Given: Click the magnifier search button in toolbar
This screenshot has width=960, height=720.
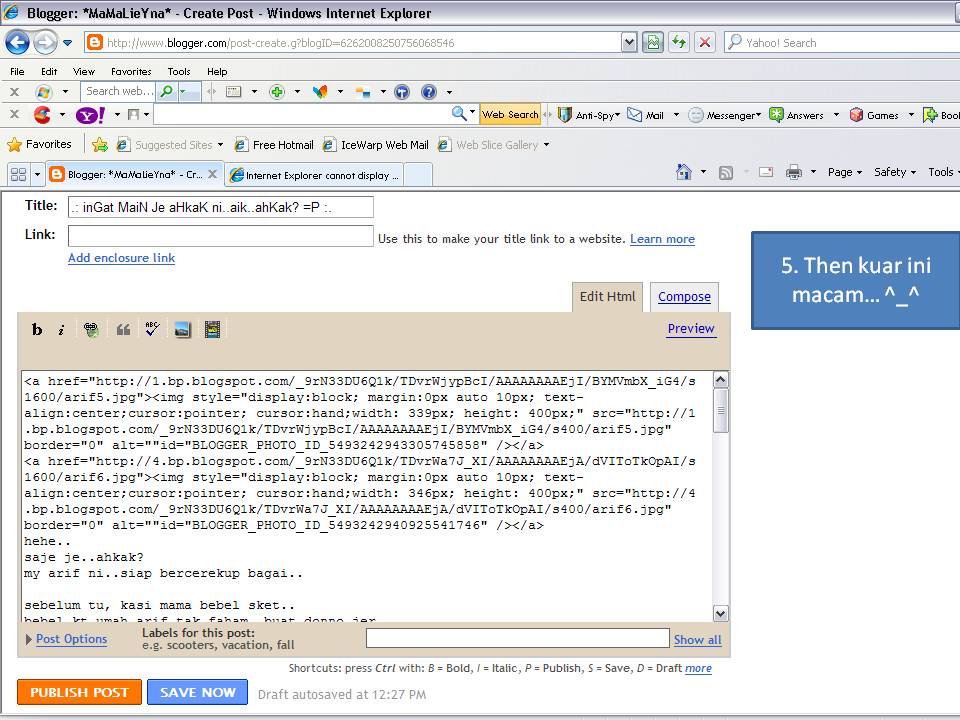Looking at the screenshot, I should [165, 92].
